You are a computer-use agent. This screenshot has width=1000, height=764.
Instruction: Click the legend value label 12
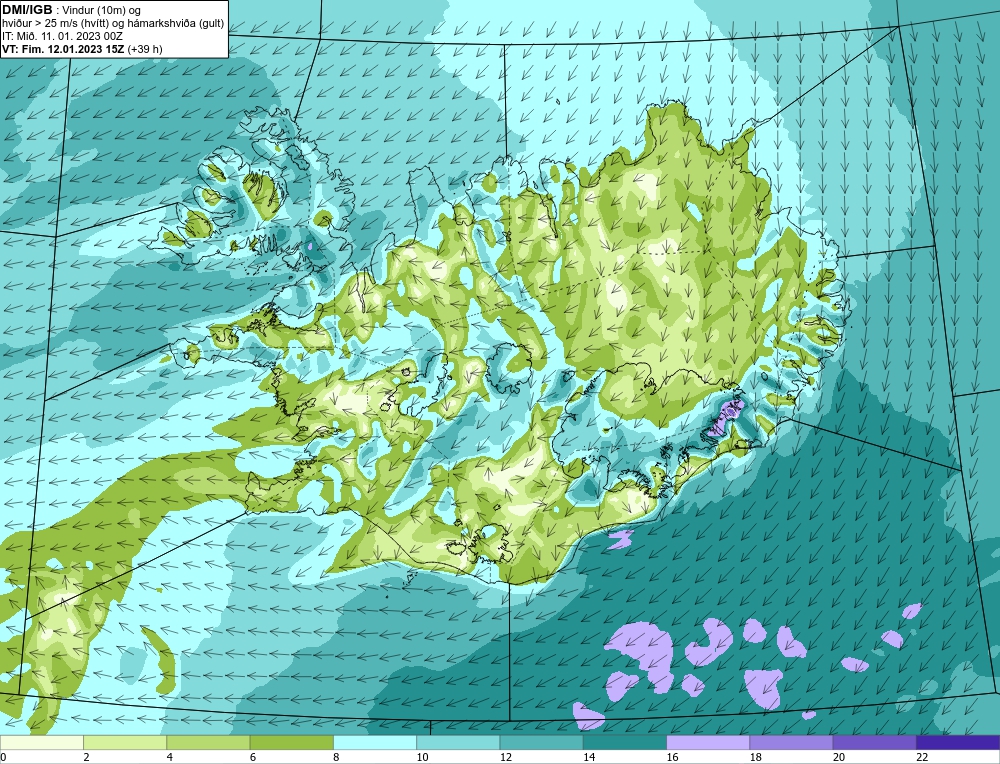pos(506,757)
